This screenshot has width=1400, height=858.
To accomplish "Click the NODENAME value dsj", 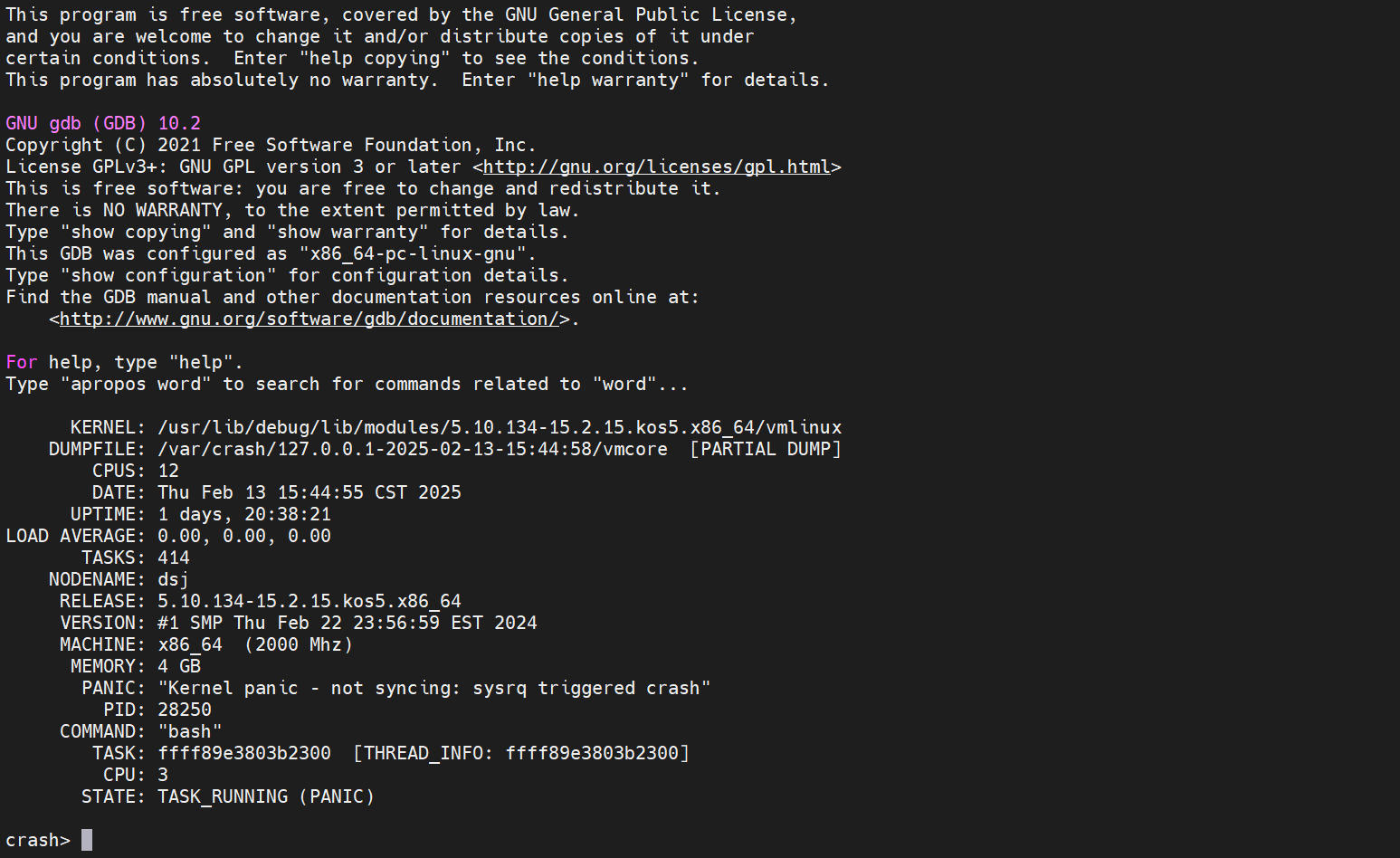I will [173, 579].
